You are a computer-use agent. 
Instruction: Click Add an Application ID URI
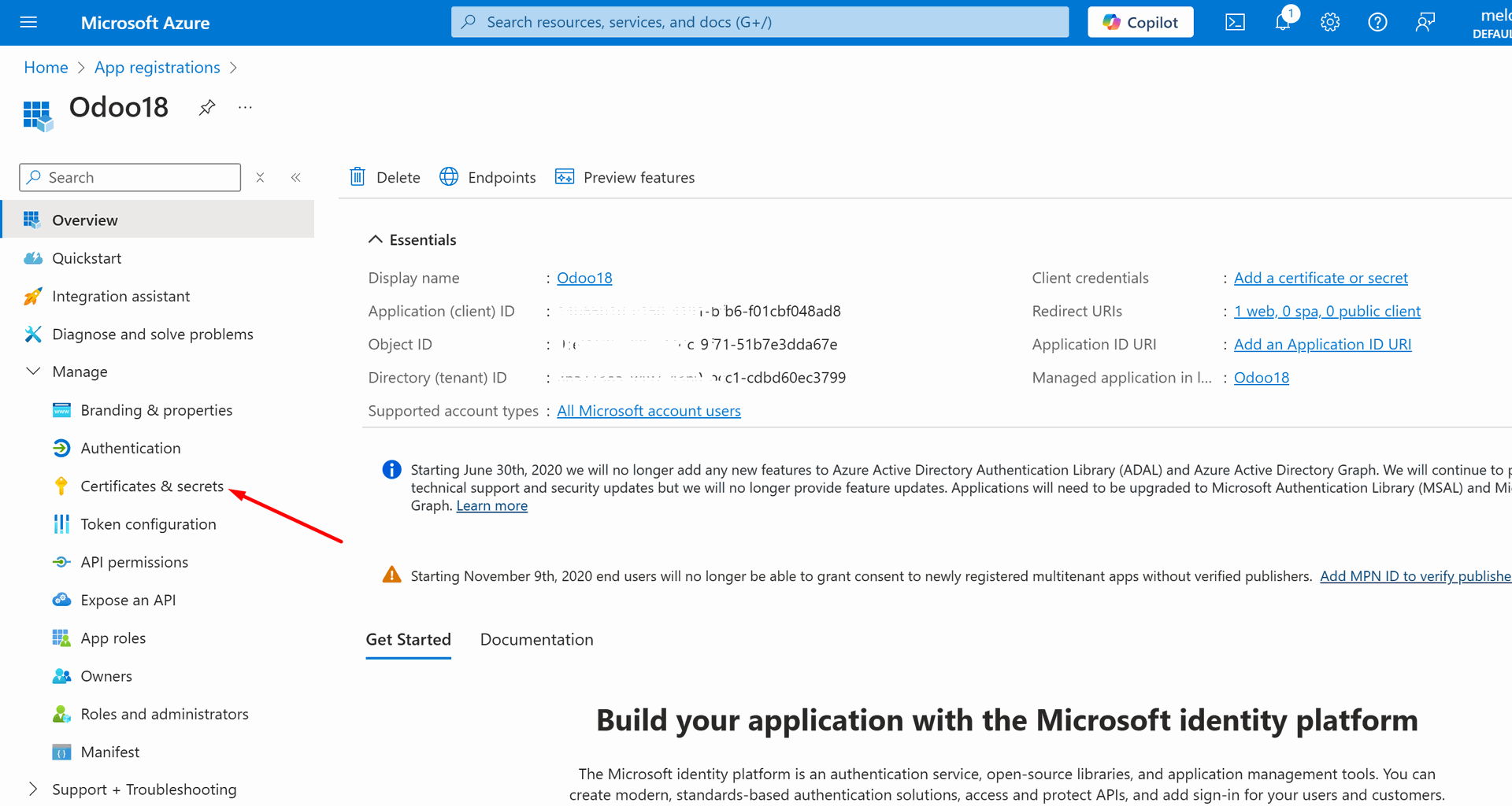pos(1322,344)
